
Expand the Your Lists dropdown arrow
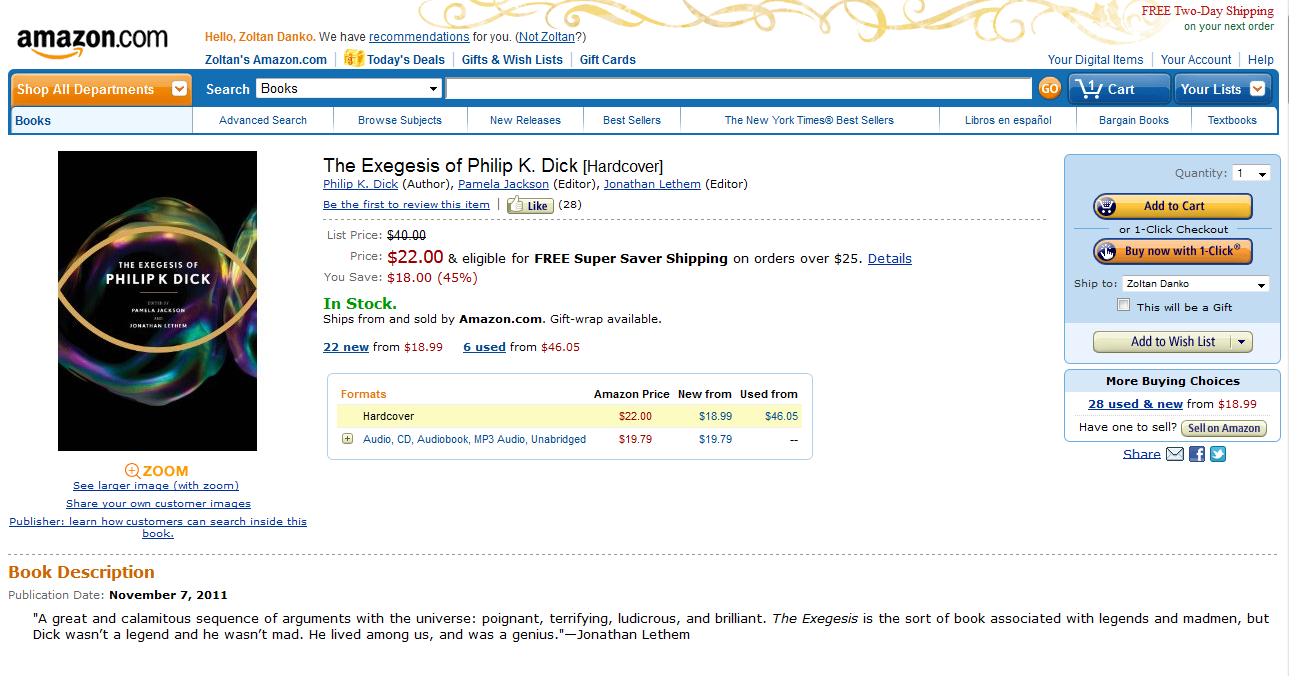point(1257,89)
